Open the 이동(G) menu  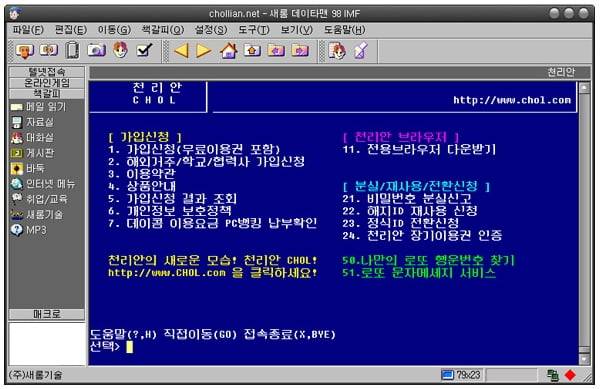point(114,29)
